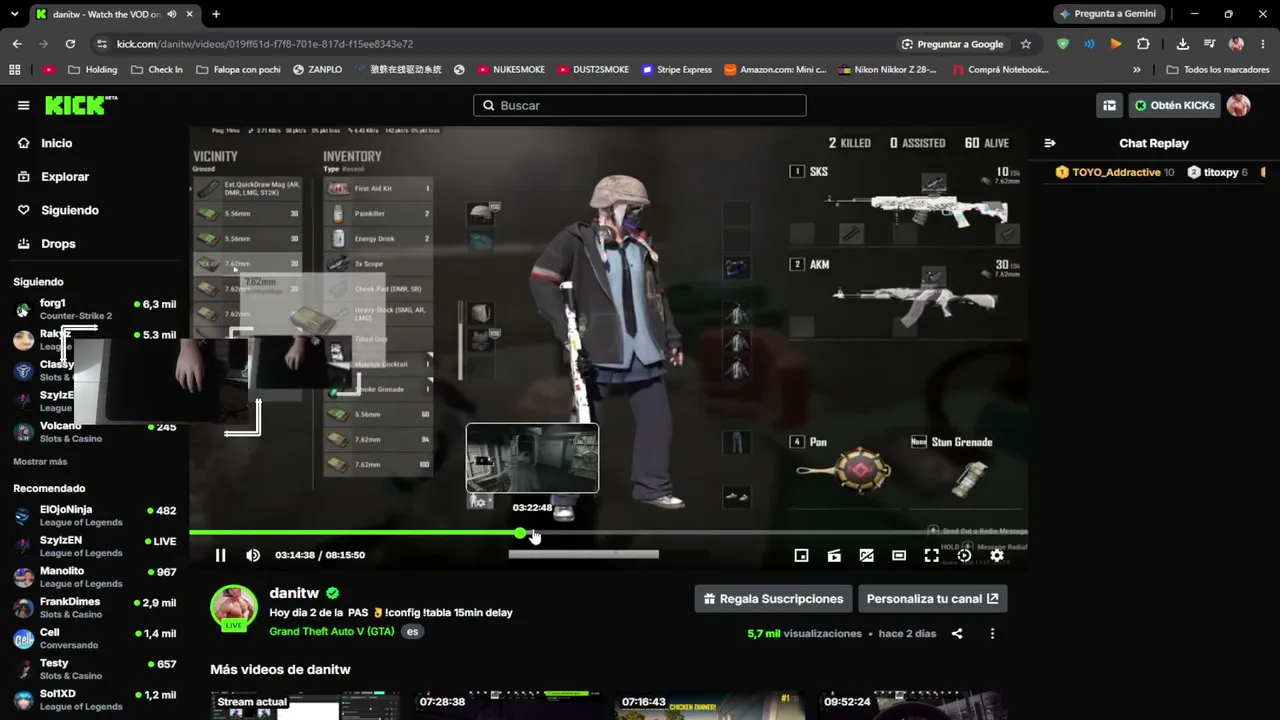Enter fullscreen mode in the player

click(931, 555)
